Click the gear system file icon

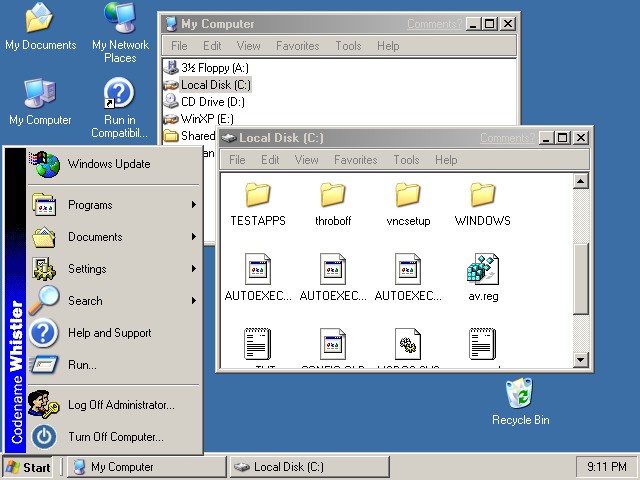click(x=408, y=344)
